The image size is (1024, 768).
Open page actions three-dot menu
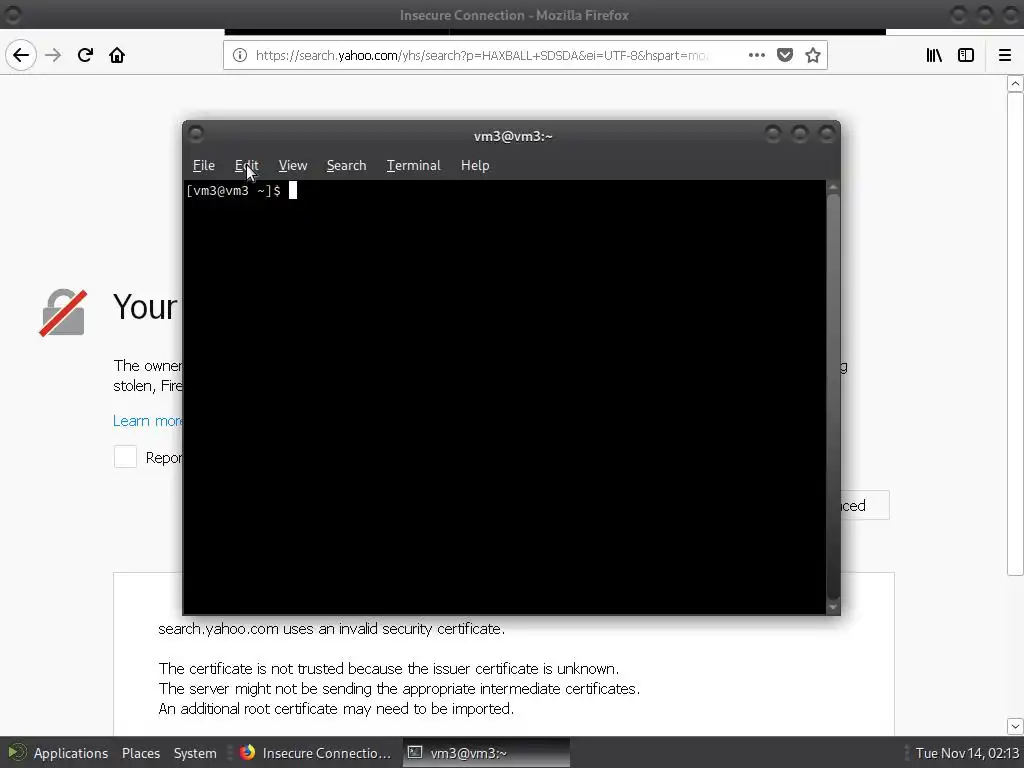click(x=756, y=56)
